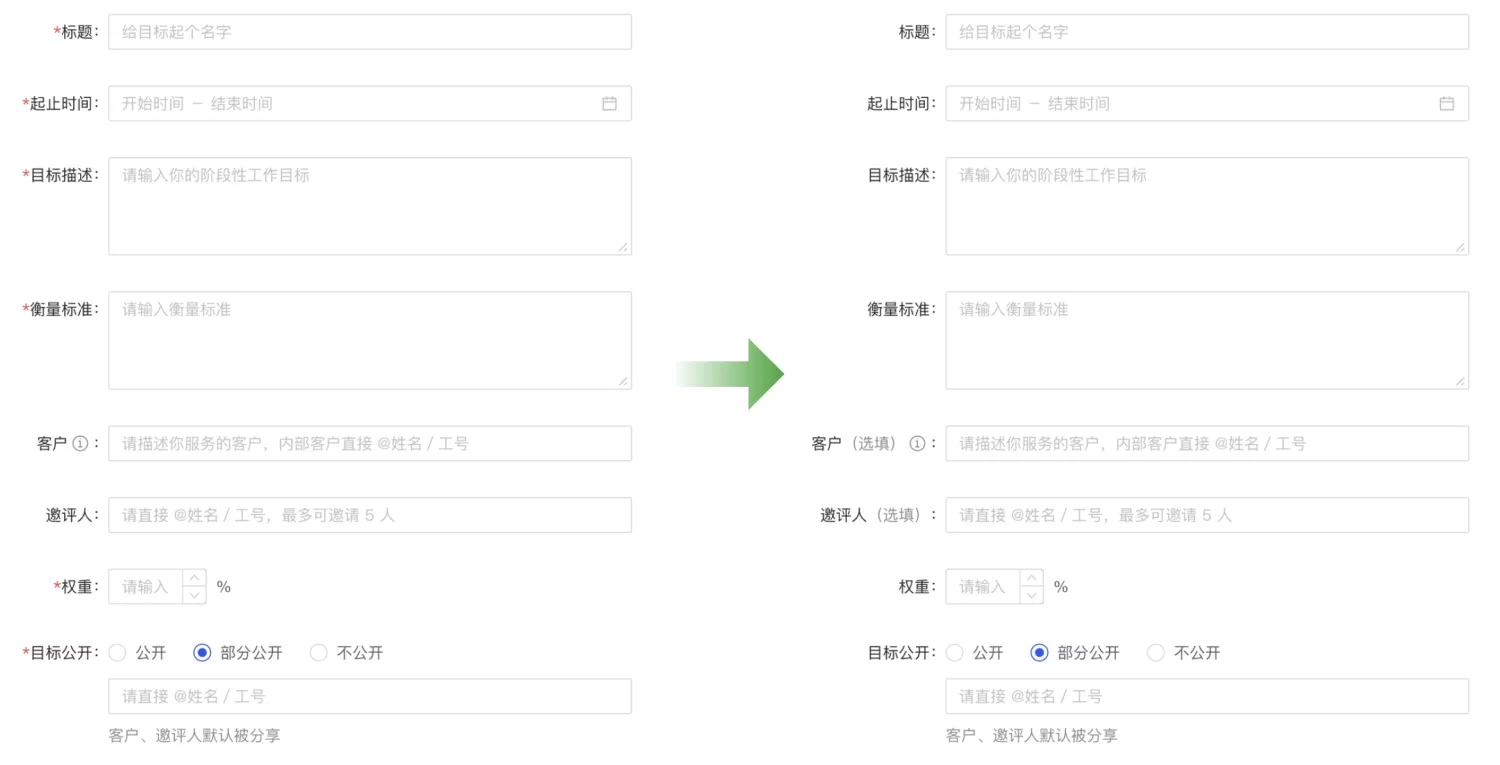Viewport: 1500px width, 765px height.
Task: Grab resize handle of left 目标描述 textarea
Action: (624, 247)
